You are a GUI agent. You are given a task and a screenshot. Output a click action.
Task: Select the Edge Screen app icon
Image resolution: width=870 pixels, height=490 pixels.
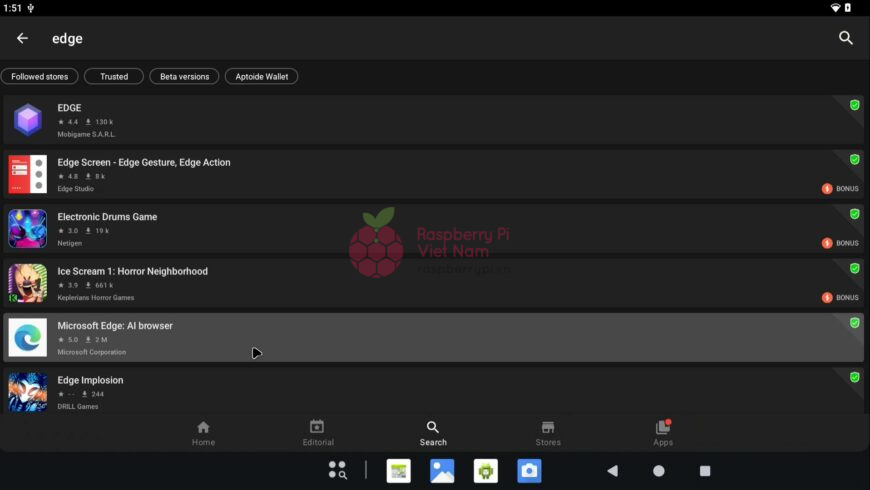coord(28,174)
